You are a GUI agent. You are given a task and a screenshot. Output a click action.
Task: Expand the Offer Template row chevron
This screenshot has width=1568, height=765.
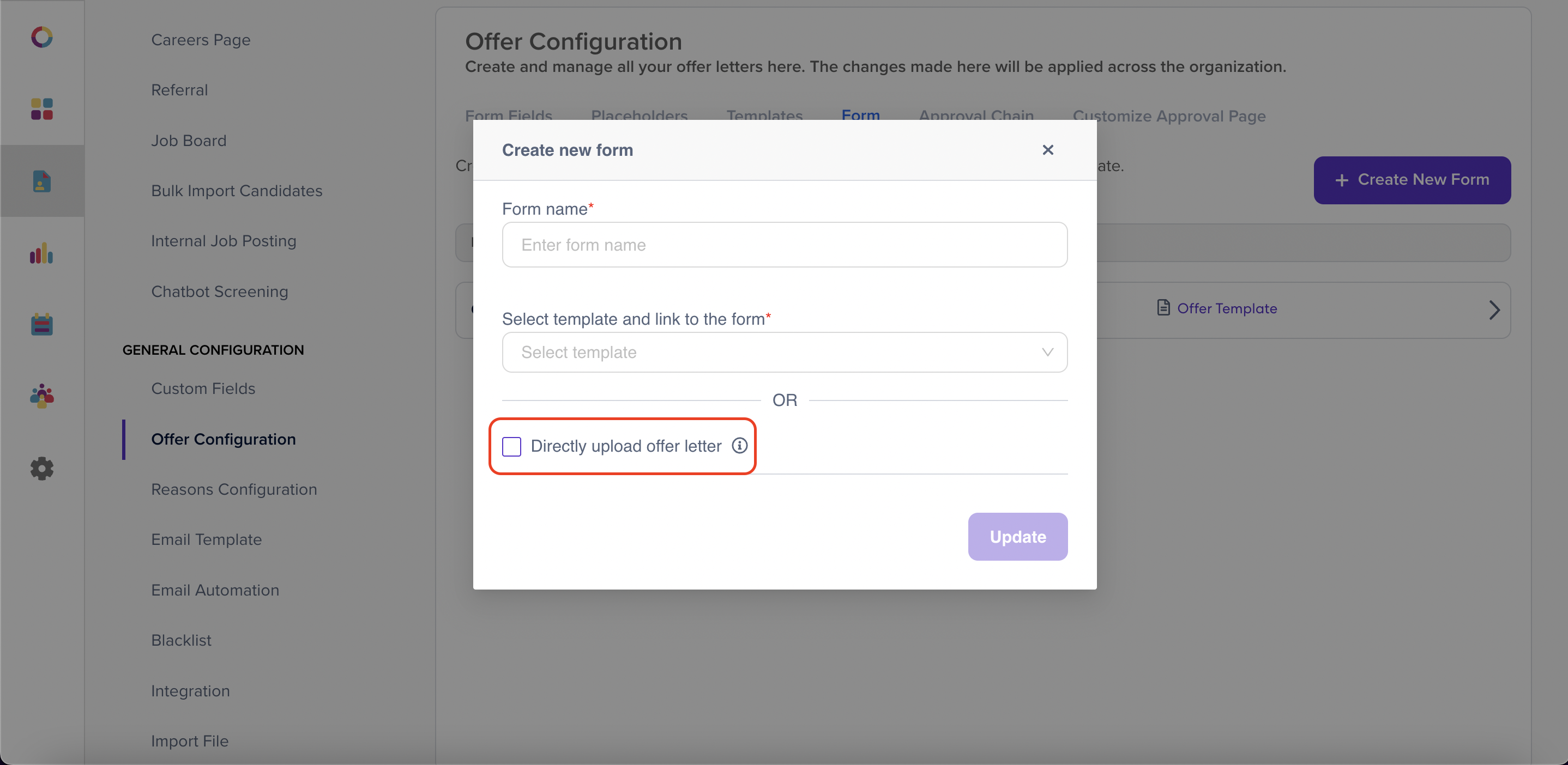(1494, 309)
